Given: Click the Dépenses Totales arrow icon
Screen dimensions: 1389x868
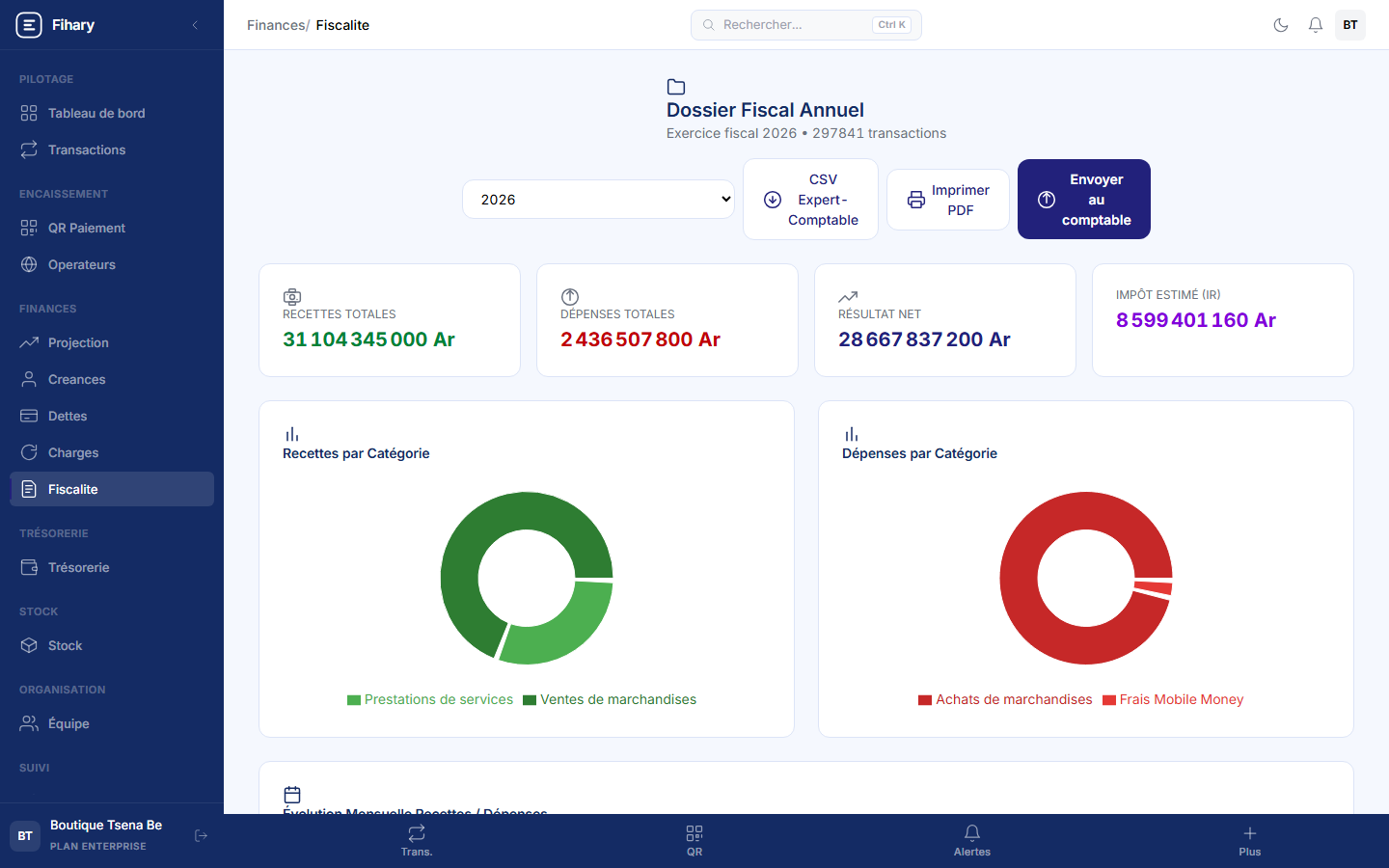Looking at the screenshot, I should [x=570, y=297].
